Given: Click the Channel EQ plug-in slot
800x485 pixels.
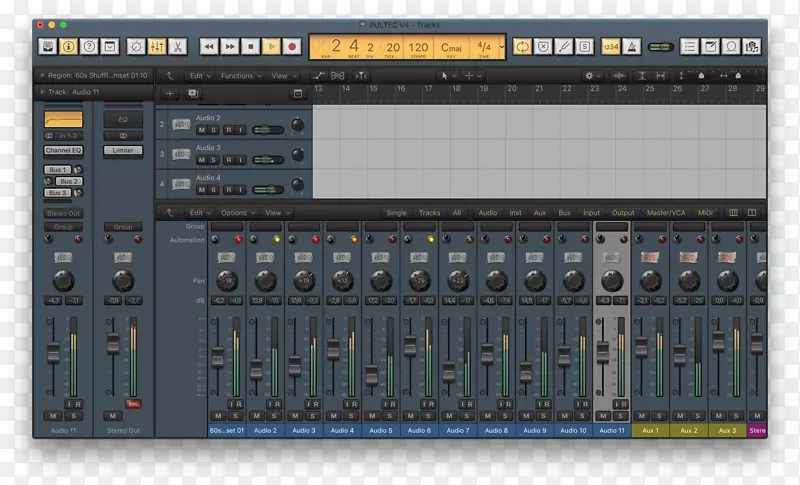Looking at the screenshot, I should point(63,151).
